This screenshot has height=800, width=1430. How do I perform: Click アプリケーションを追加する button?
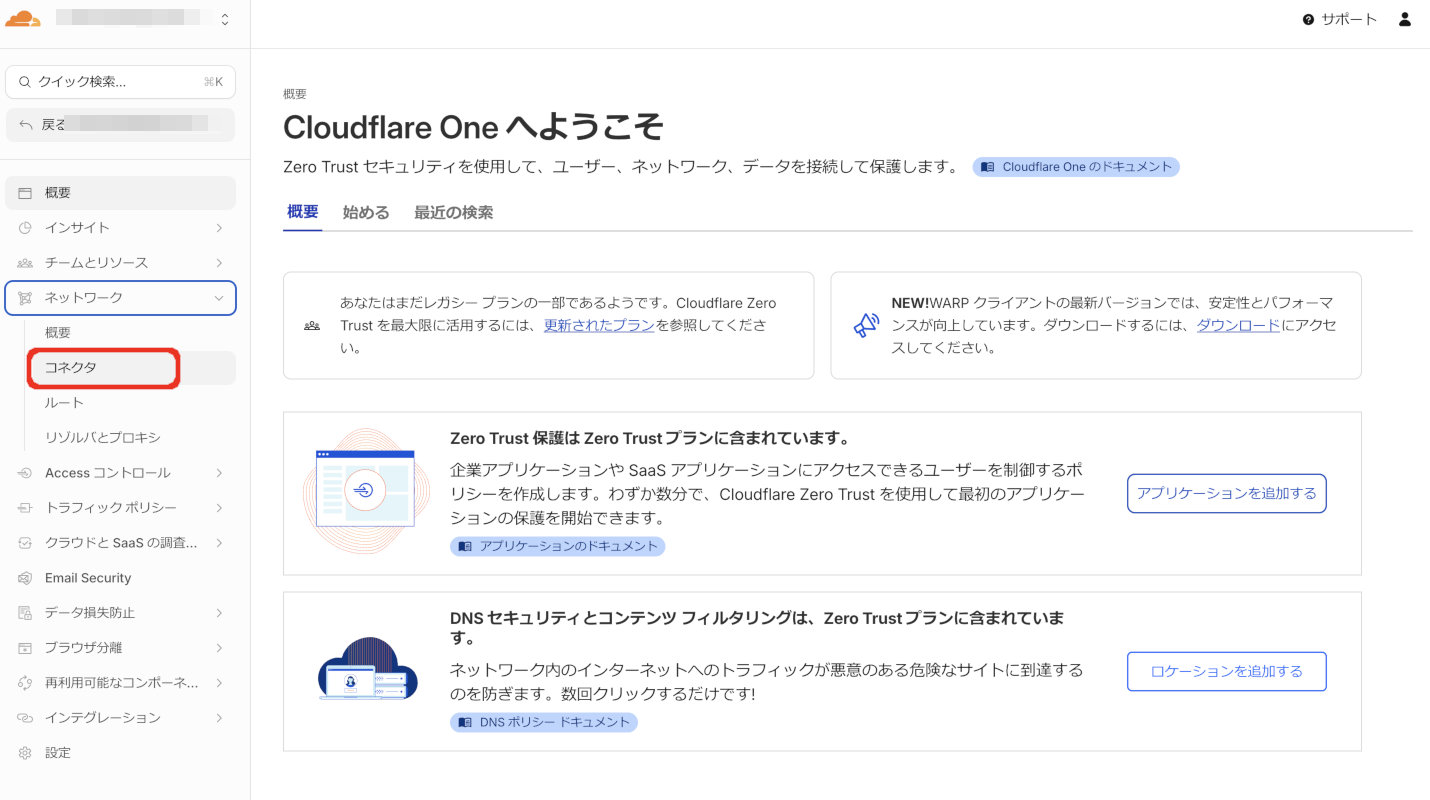click(1227, 494)
